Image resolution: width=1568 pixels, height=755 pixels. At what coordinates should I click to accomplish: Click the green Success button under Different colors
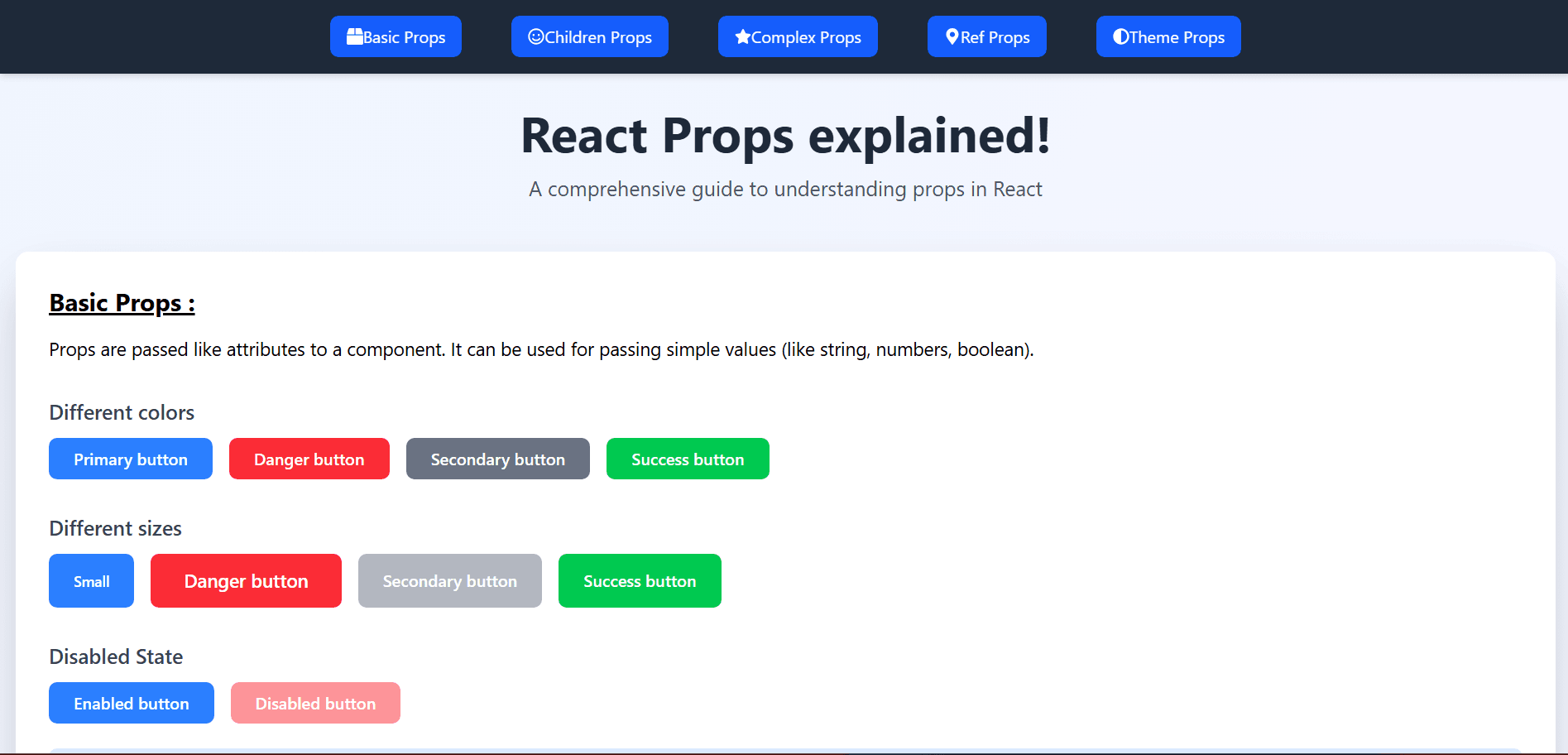[688, 459]
